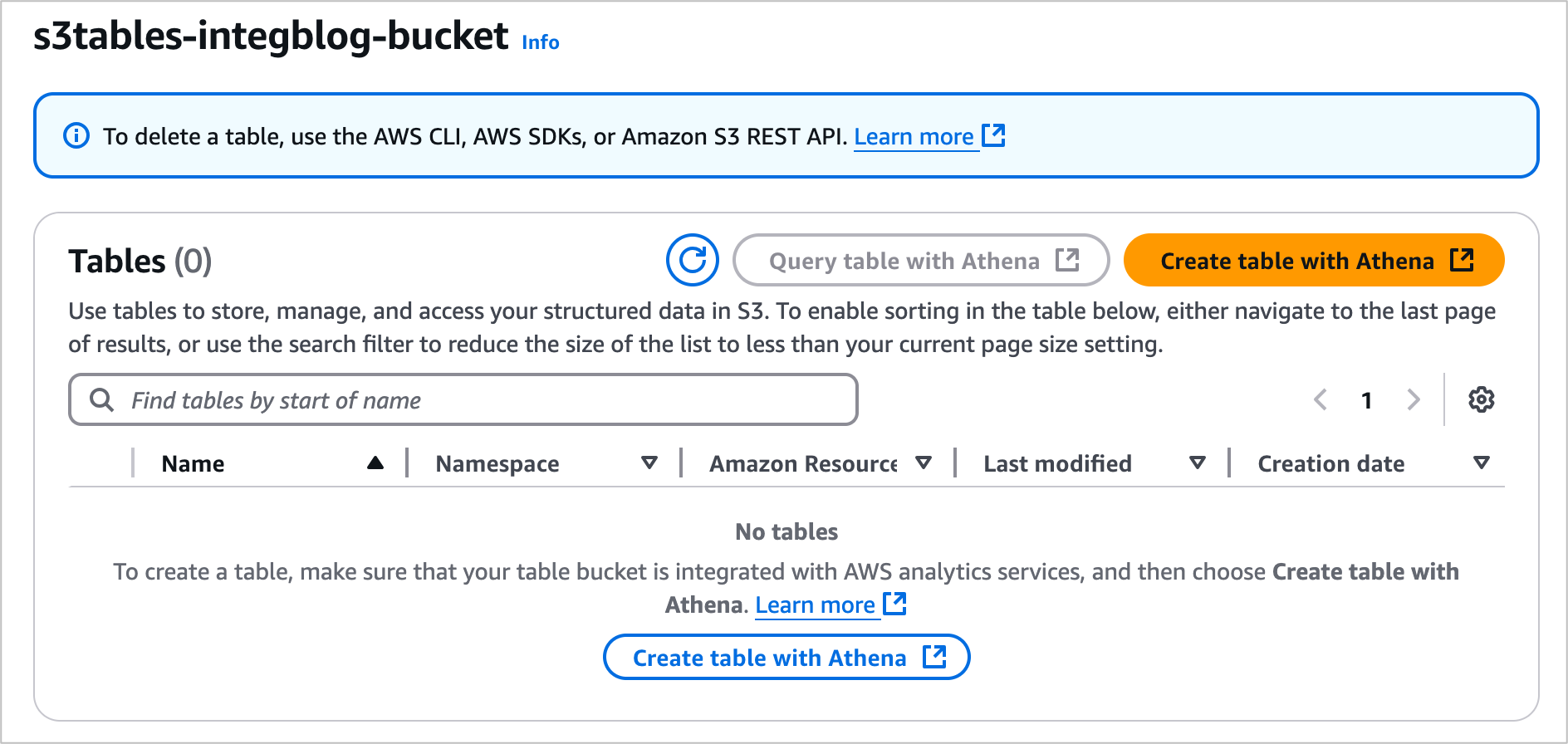Sort the Creation date column
The width and height of the screenshot is (1568, 744).
point(1481,463)
